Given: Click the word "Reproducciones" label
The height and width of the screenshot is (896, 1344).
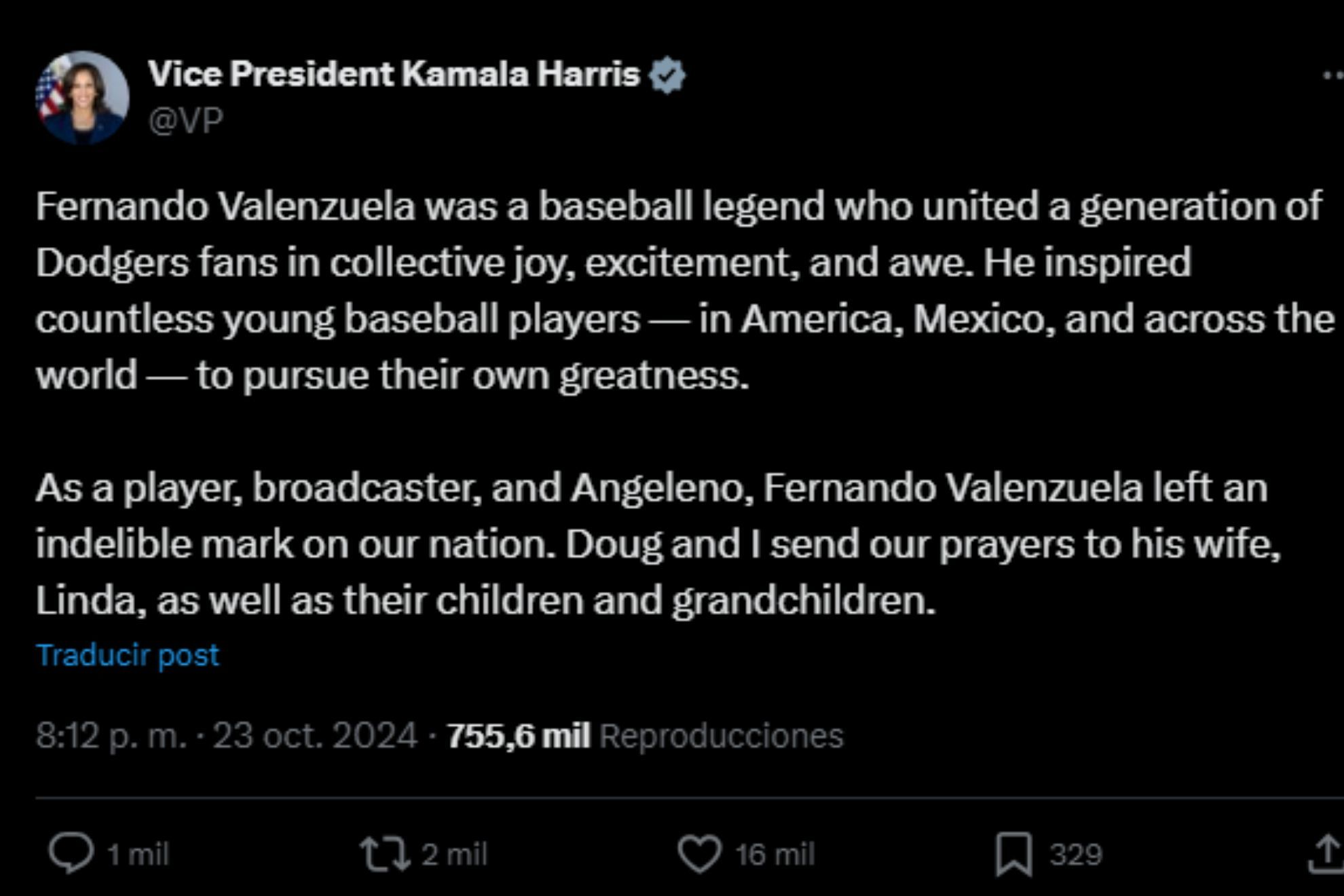Looking at the screenshot, I should coord(722,736).
